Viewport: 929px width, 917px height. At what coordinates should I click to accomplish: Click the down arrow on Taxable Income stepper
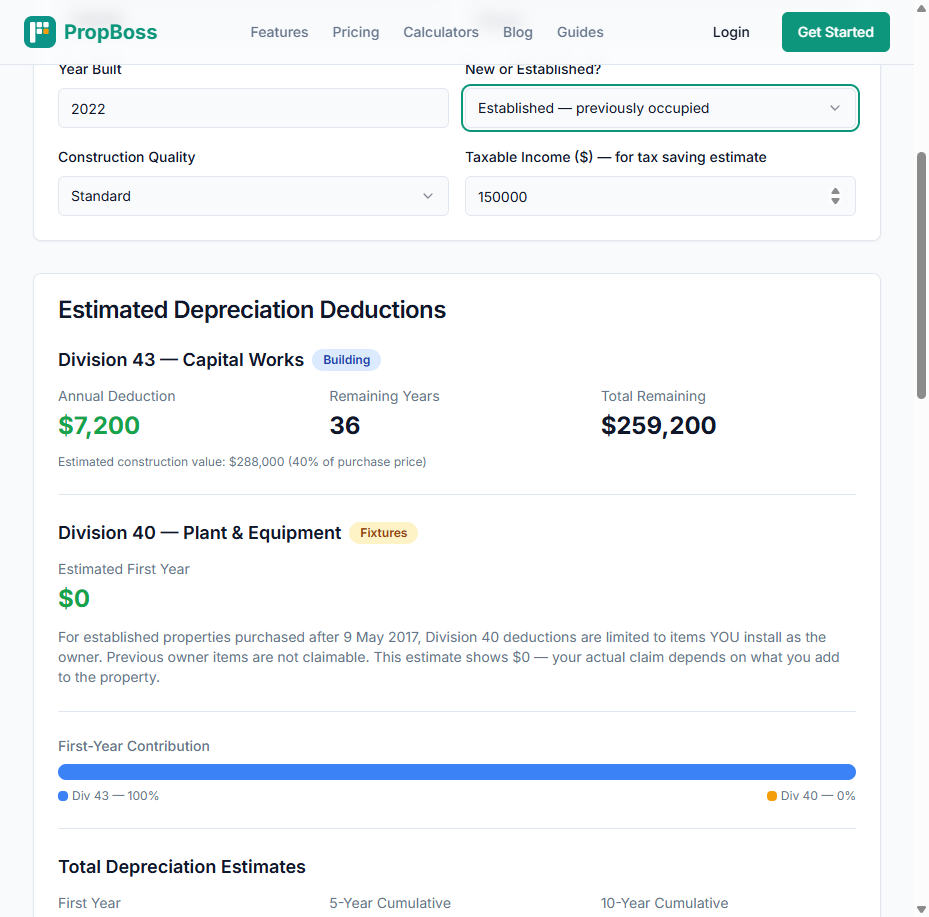[x=835, y=201]
